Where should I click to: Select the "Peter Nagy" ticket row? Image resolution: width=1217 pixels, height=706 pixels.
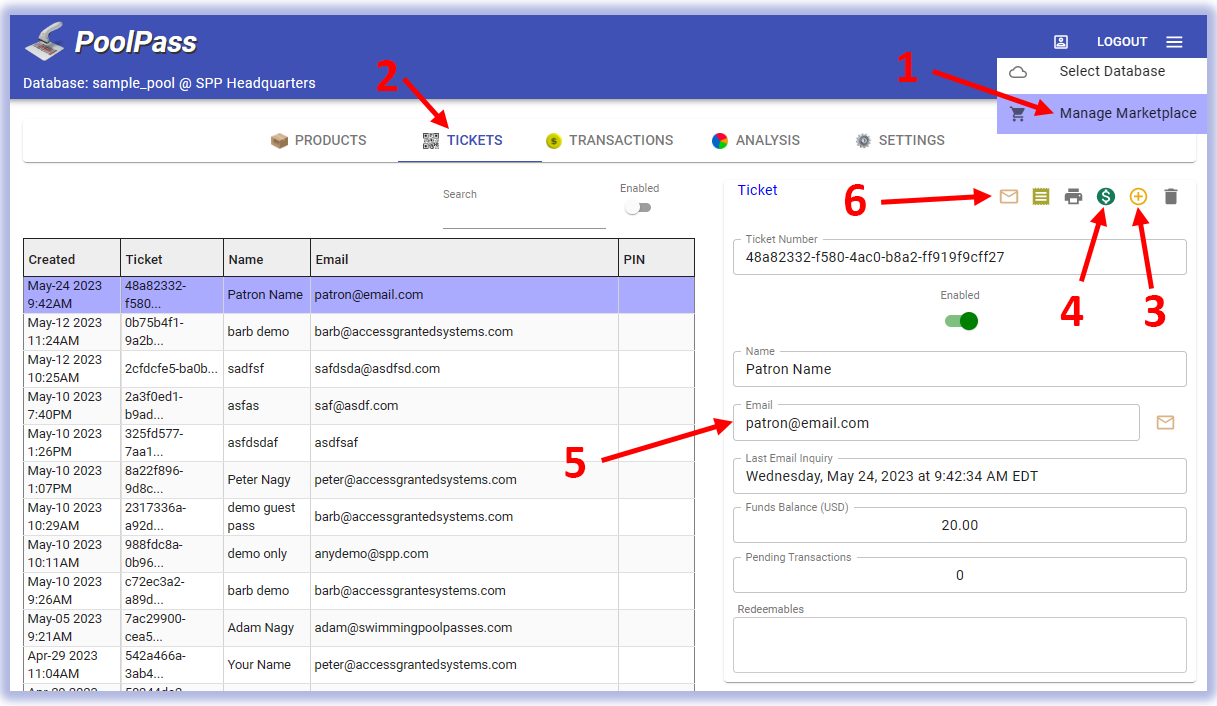tap(359, 480)
